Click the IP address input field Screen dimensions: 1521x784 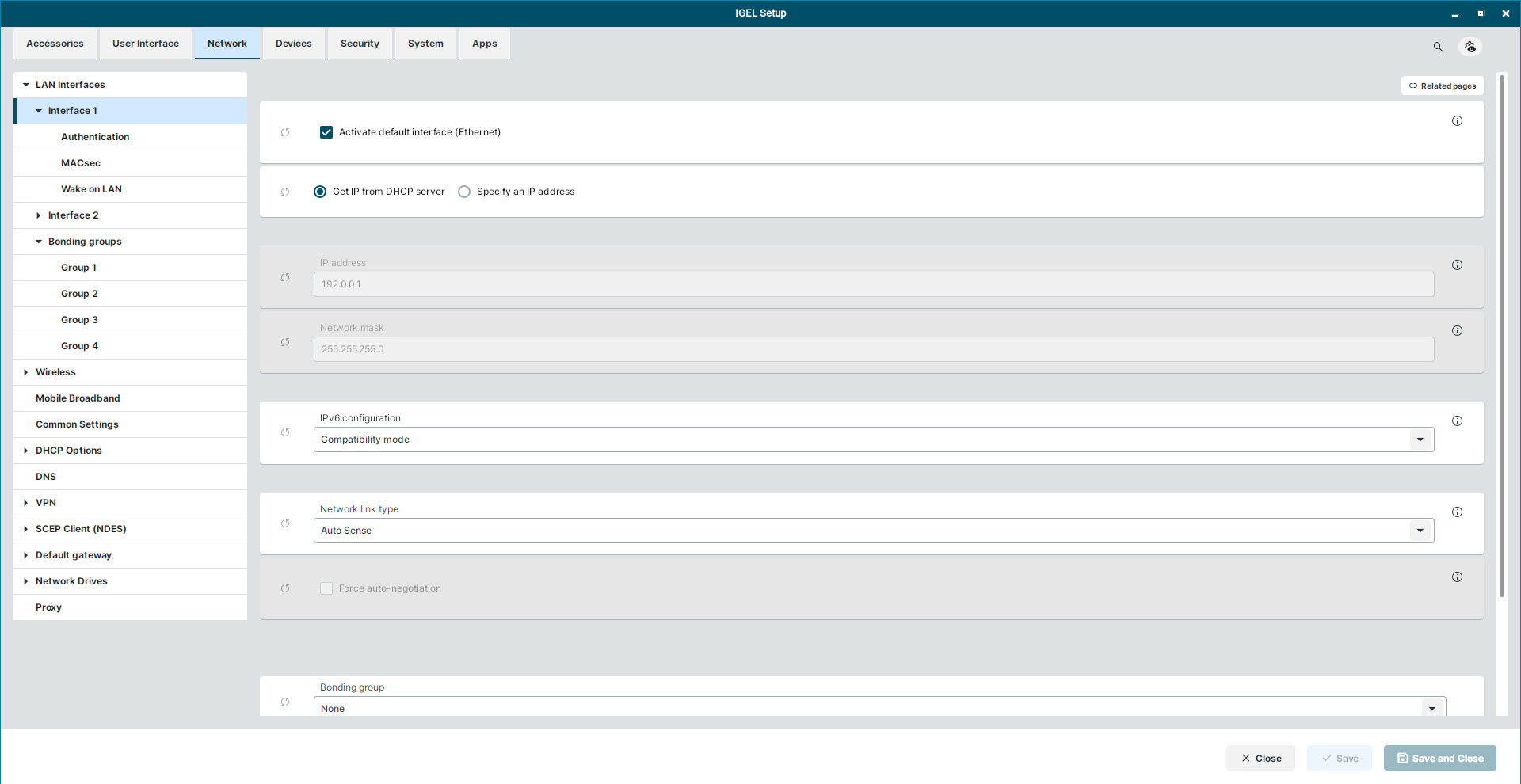(874, 284)
